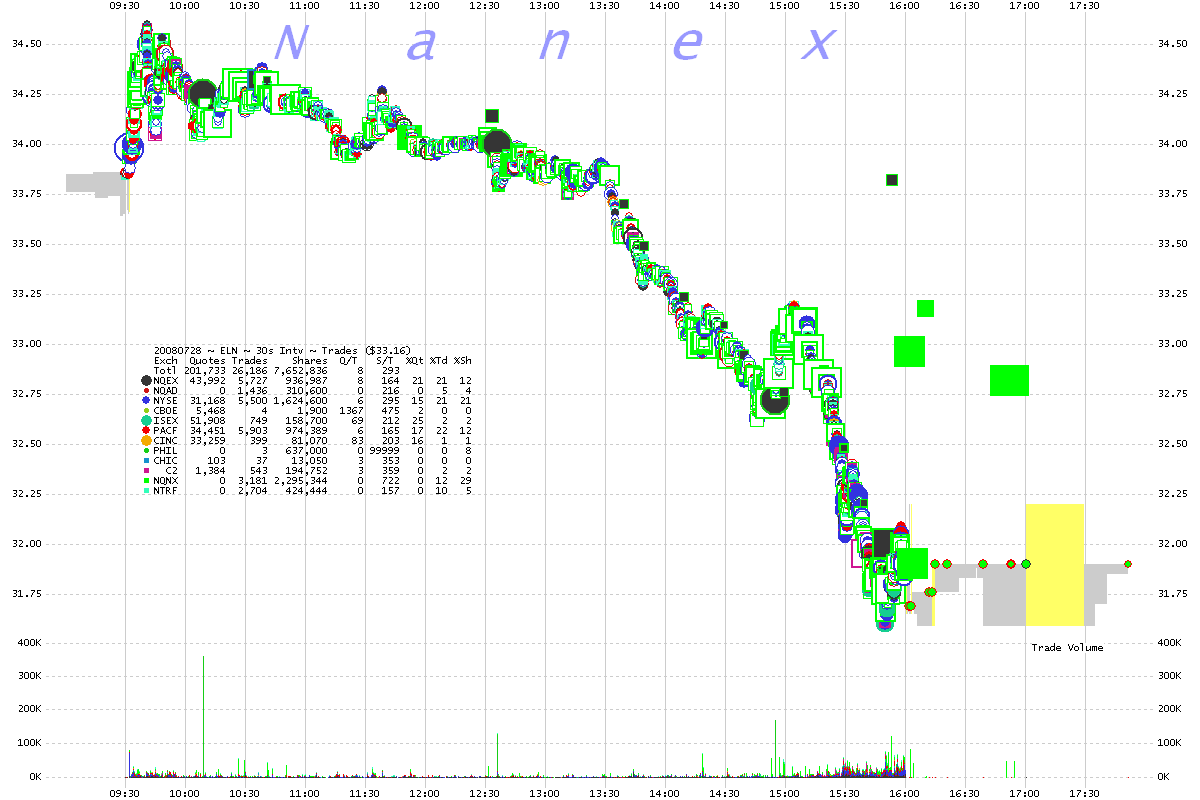
Task: Click the CINC orange circle legend marker
Action: coord(146,440)
